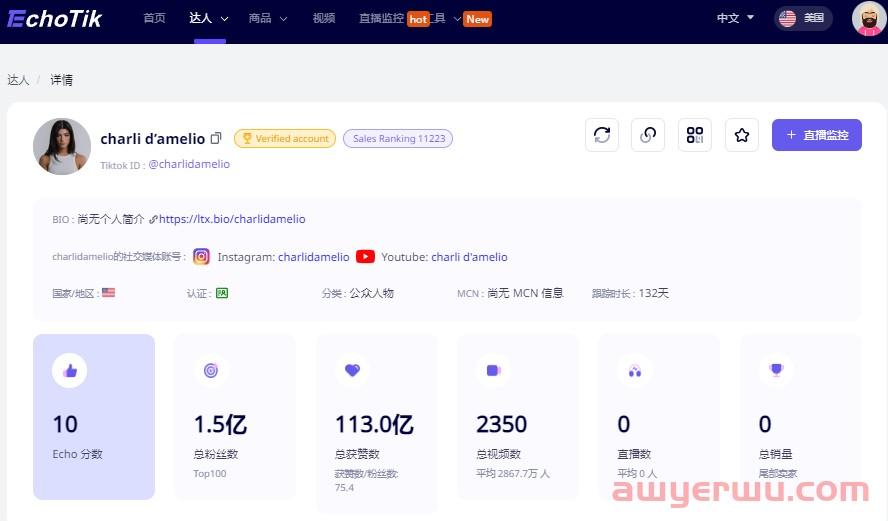The height and width of the screenshot is (521, 888).
Task: Click the + 直播监控 button
Action: pyautogui.click(x=817, y=135)
